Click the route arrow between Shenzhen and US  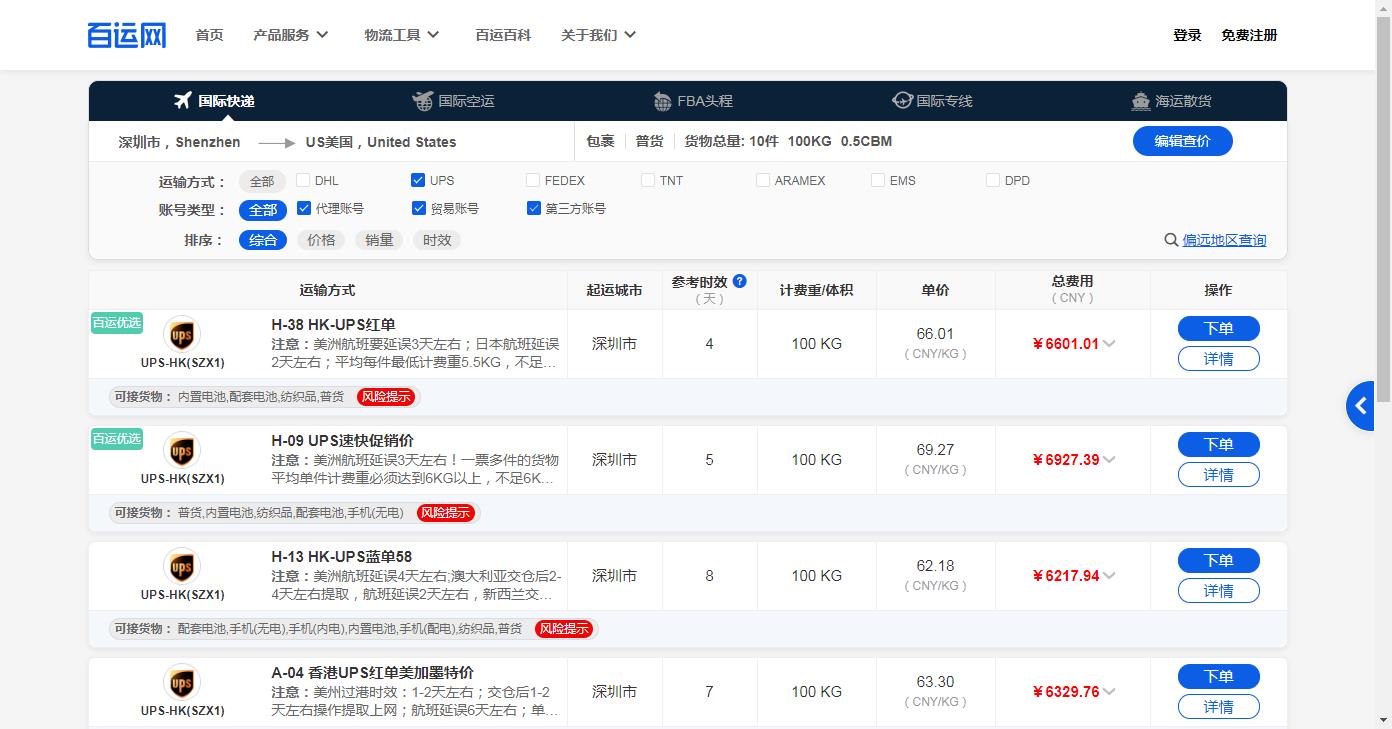tap(277, 143)
